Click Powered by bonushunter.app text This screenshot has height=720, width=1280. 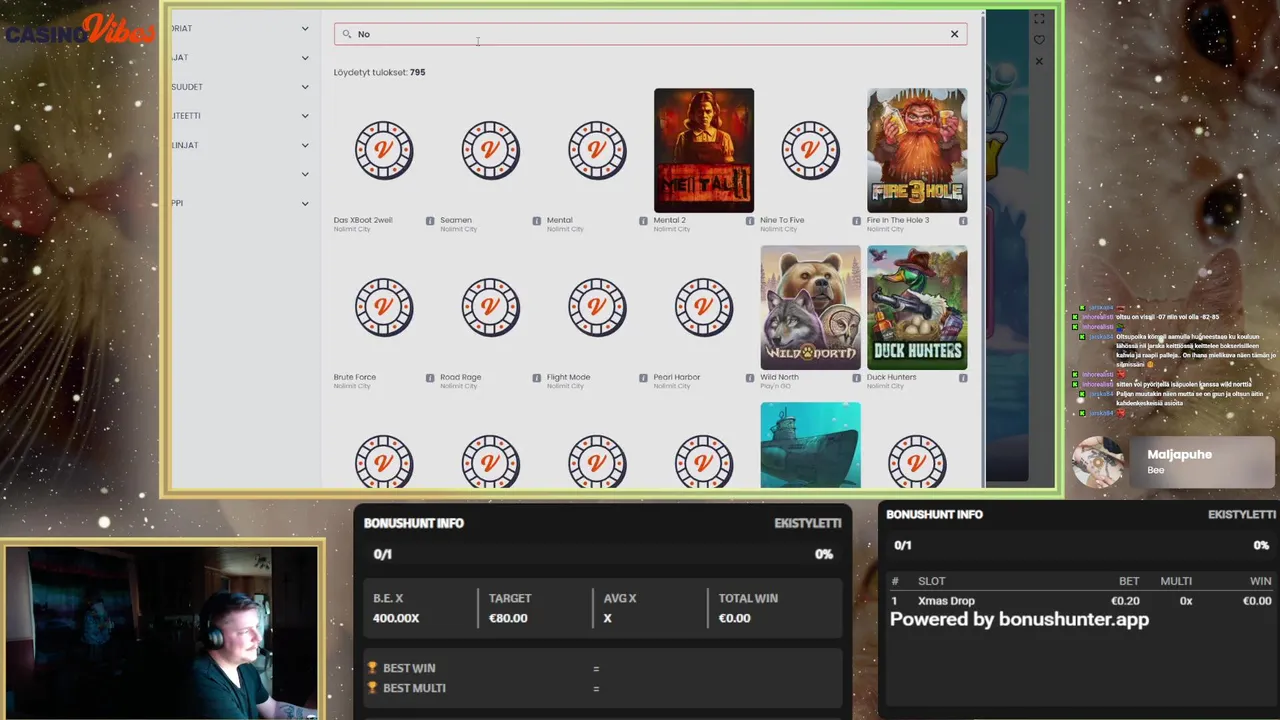click(x=1019, y=619)
